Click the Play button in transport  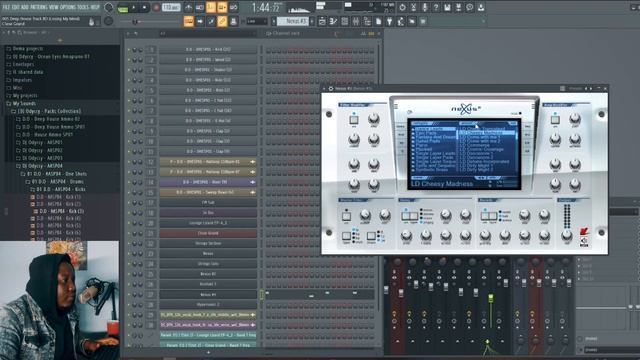133,7
